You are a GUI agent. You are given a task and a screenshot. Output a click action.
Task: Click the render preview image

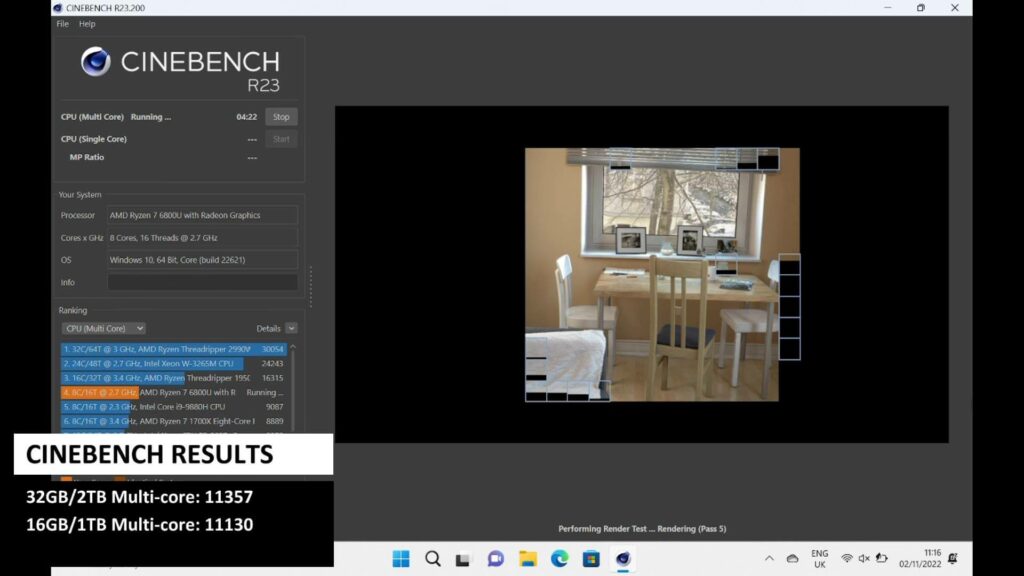(x=662, y=274)
